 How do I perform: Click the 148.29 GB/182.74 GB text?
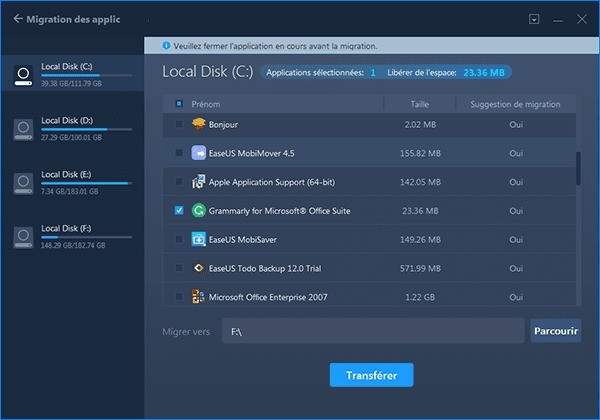point(73,245)
